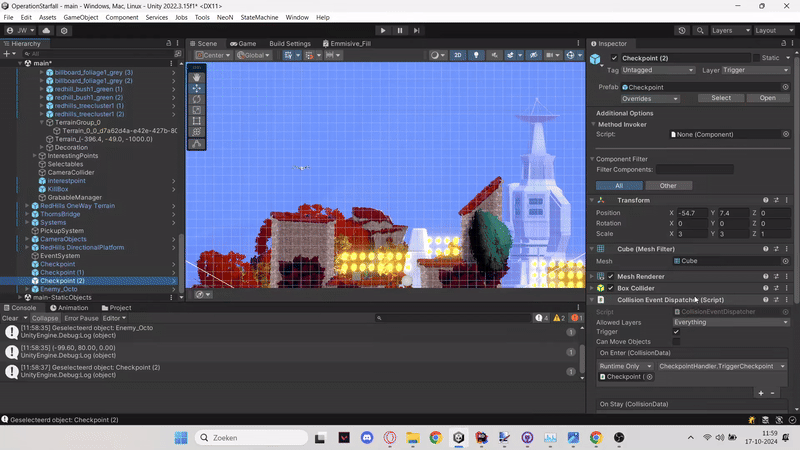Toggle Checkpoint (2) active checkbox
Viewport: 800px width, 450px height.
pyautogui.click(x=615, y=58)
